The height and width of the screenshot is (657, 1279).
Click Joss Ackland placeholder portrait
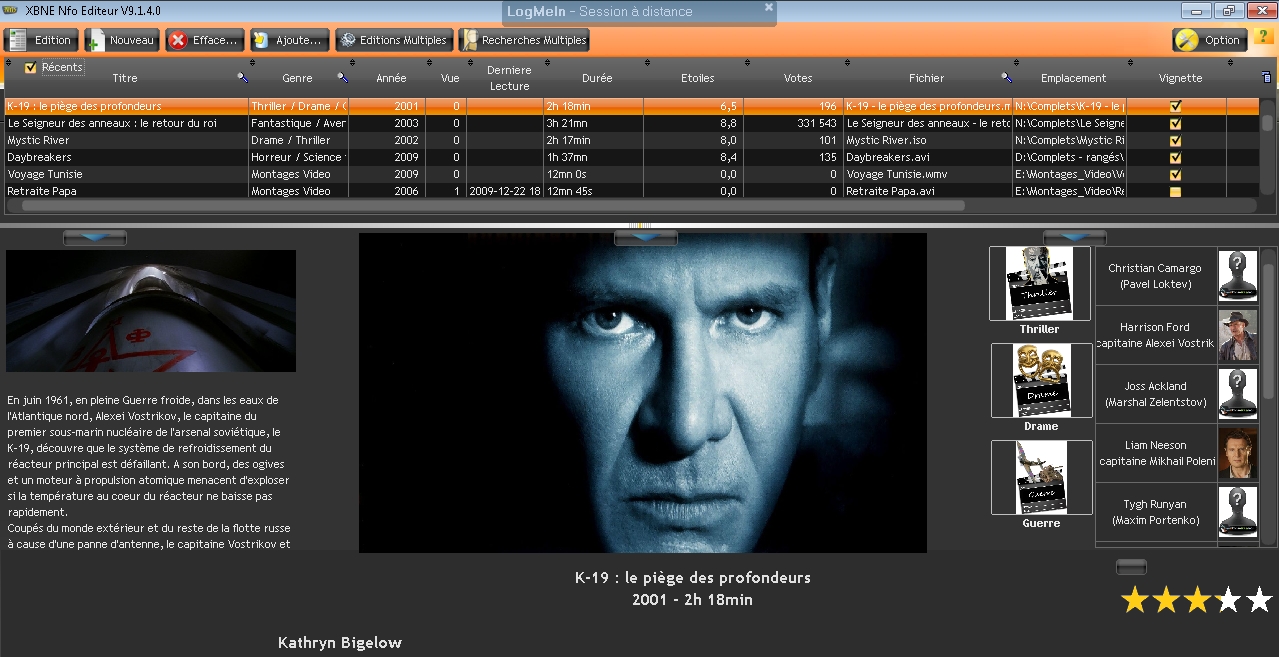1237,394
